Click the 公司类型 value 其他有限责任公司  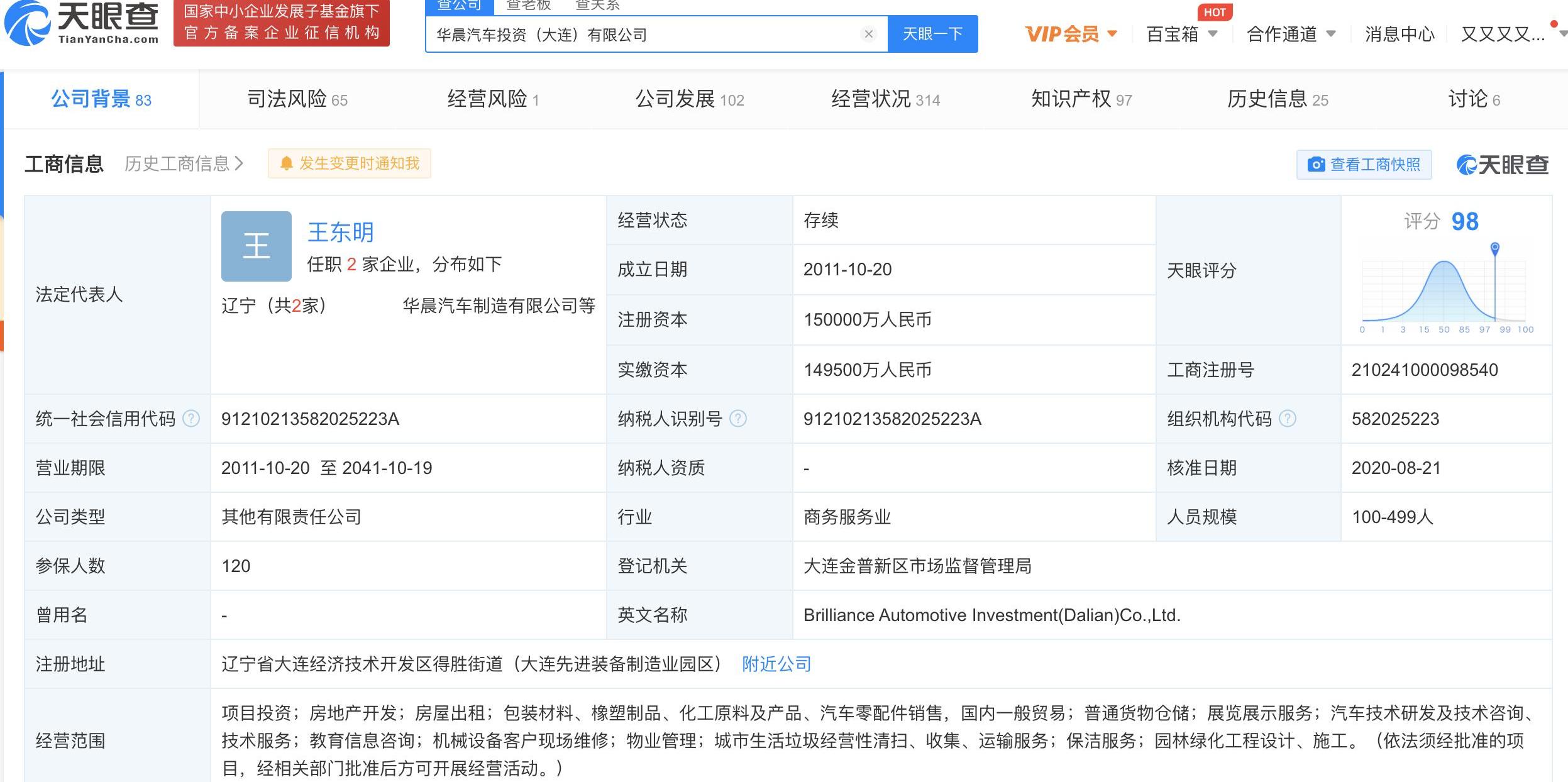tap(291, 517)
